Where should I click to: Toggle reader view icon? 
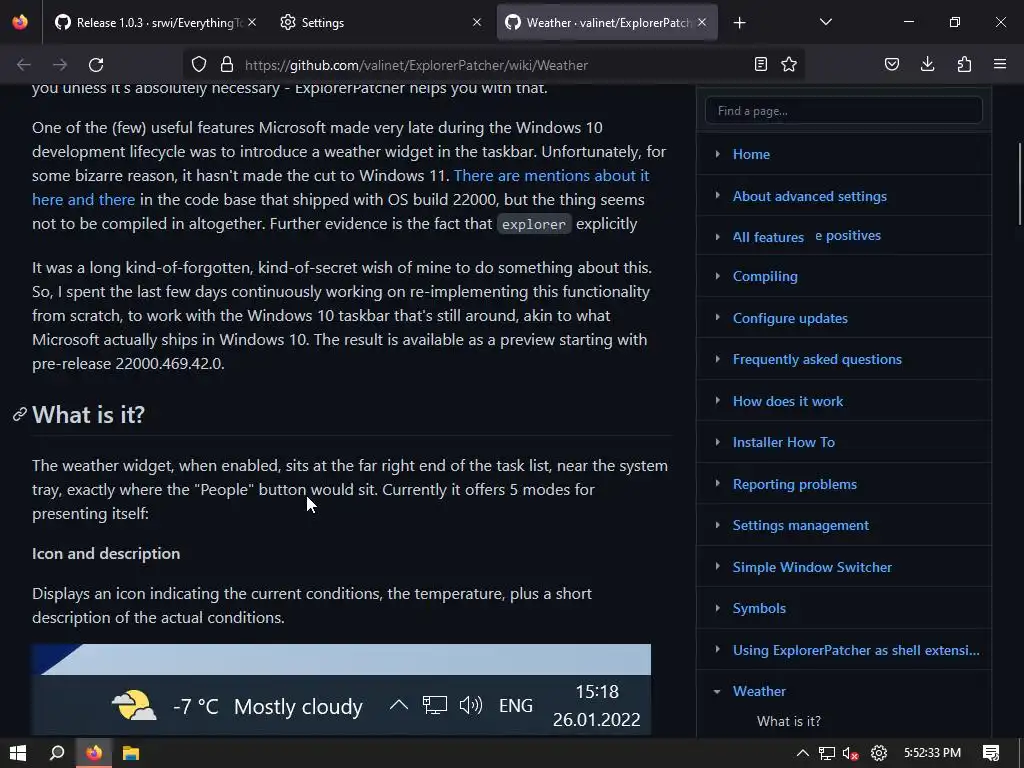(x=761, y=65)
